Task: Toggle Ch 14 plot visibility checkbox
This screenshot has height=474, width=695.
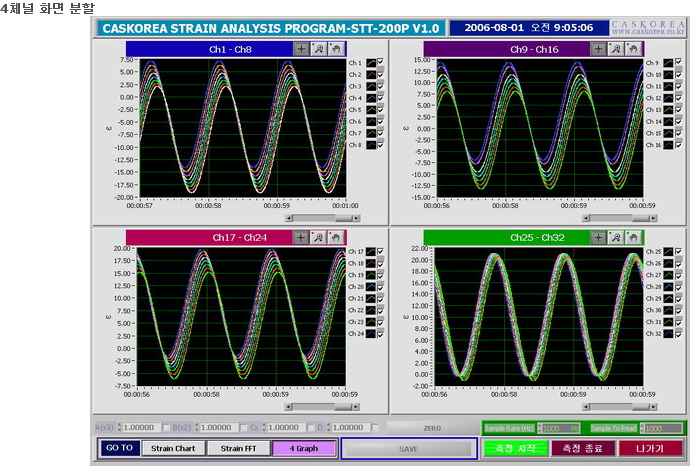Action: (678, 121)
